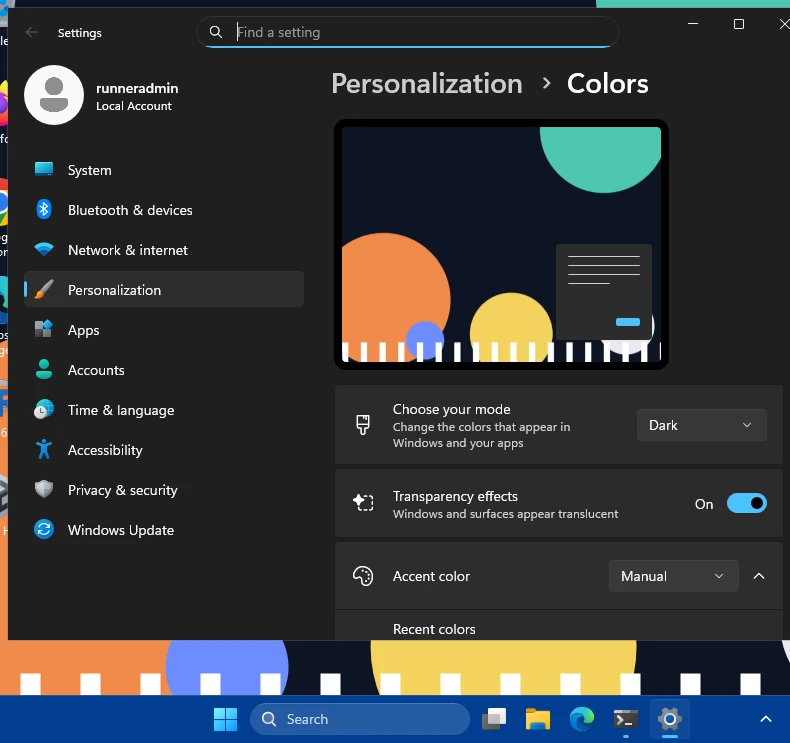
Task: Minimize the Settings window
Action: click(693, 24)
